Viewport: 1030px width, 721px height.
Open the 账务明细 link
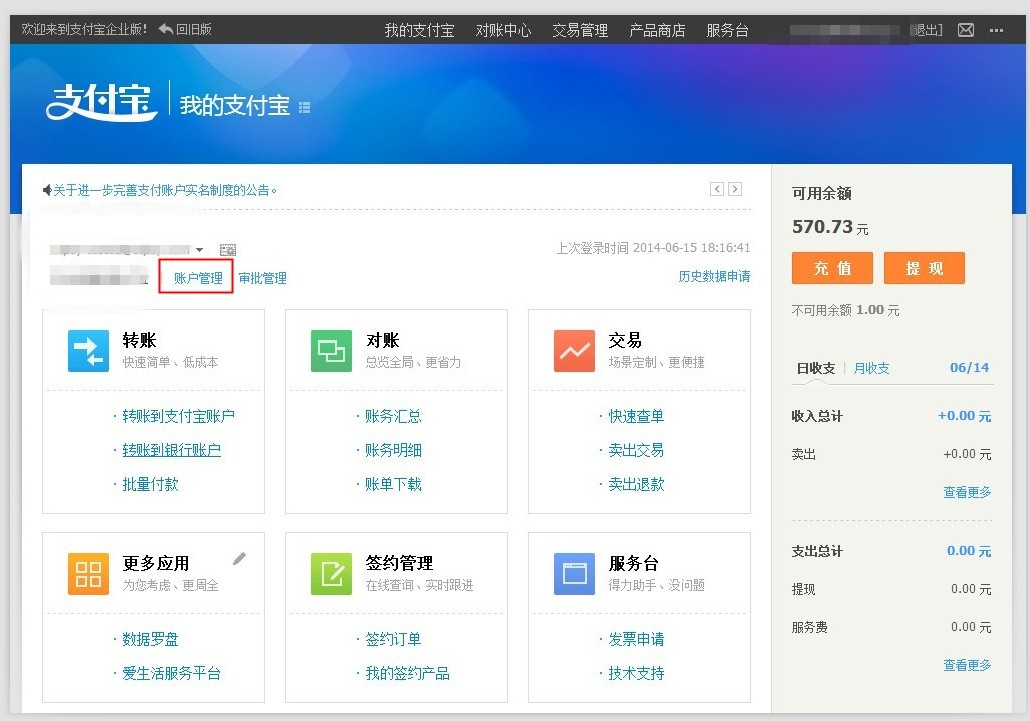click(393, 450)
